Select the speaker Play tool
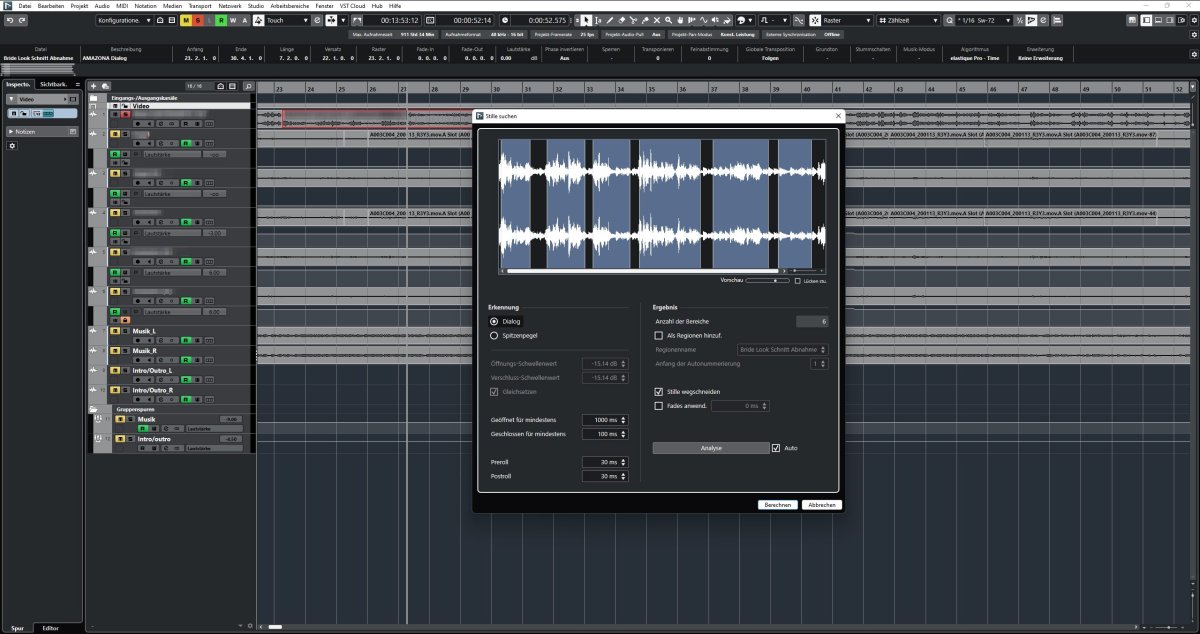Viewport: 1200px width, 634px height. (715, 20)
